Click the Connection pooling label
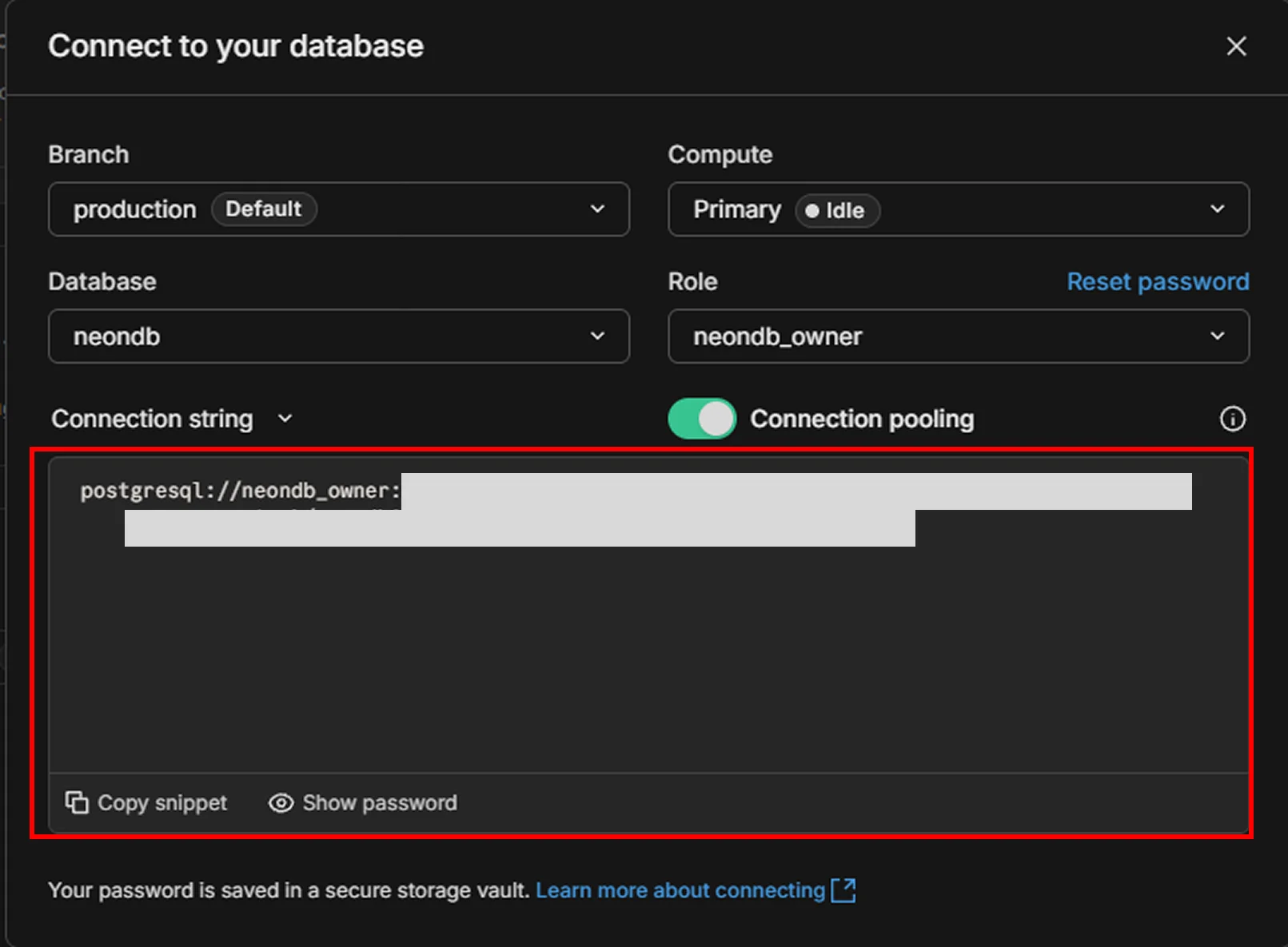The image size is (1288, 947). click(862, 419)
